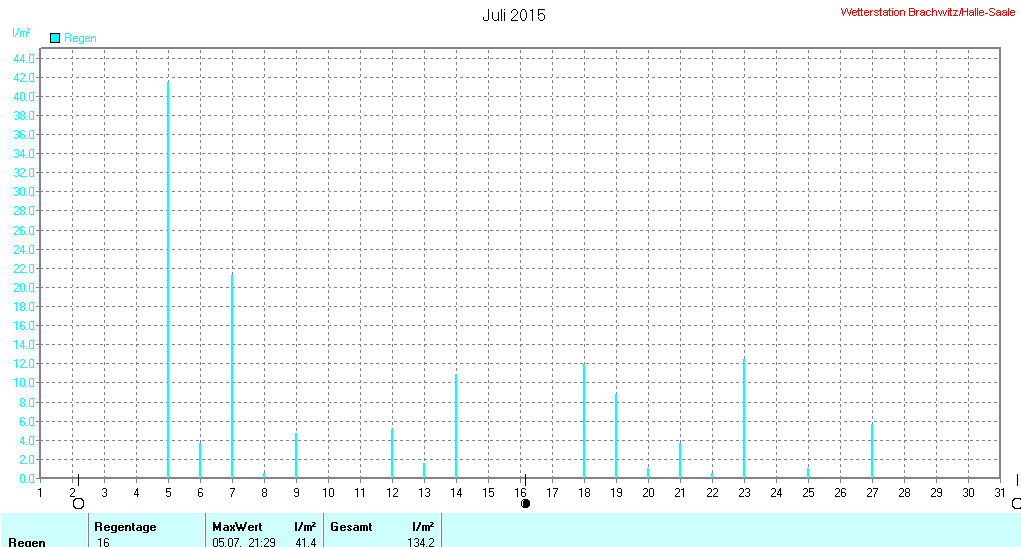
Task: Click the tallest rain bar on day 5
Action: point(168,280)
